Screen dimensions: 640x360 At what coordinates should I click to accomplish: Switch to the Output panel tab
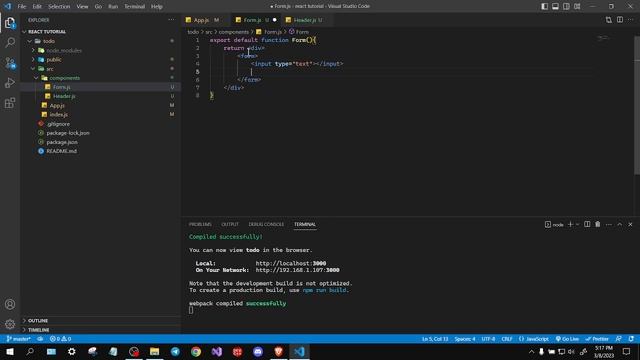pos(230,224)
